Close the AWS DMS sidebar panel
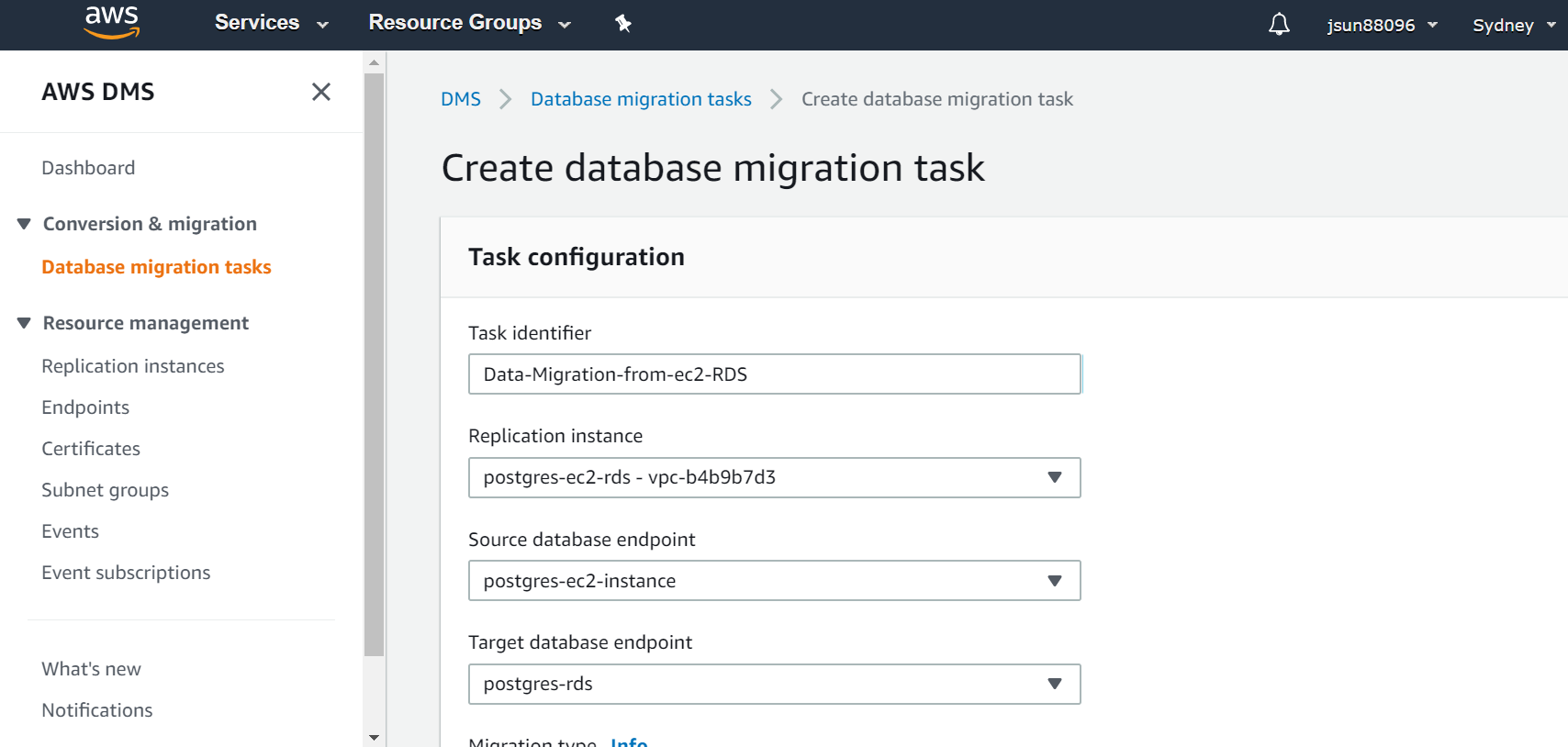The width and height of the screenshot is (1568, 747). click(x=321, y=92)
